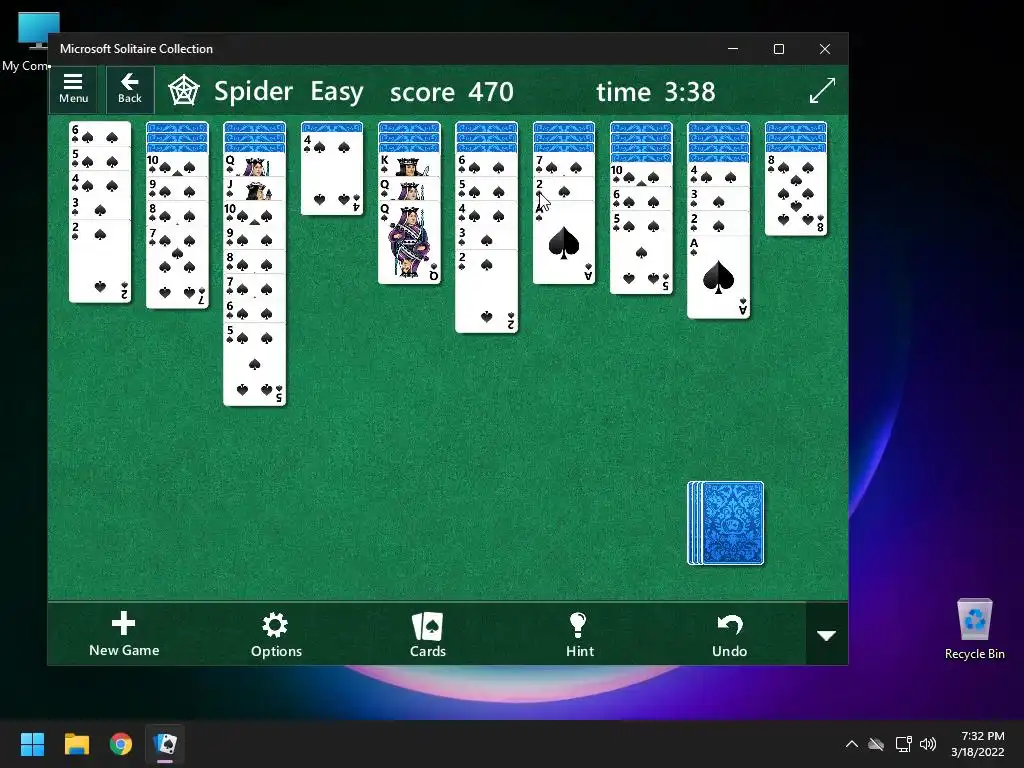The image size is (1024, 768).
Task: Undo the last move
Action: click(729, 633)
